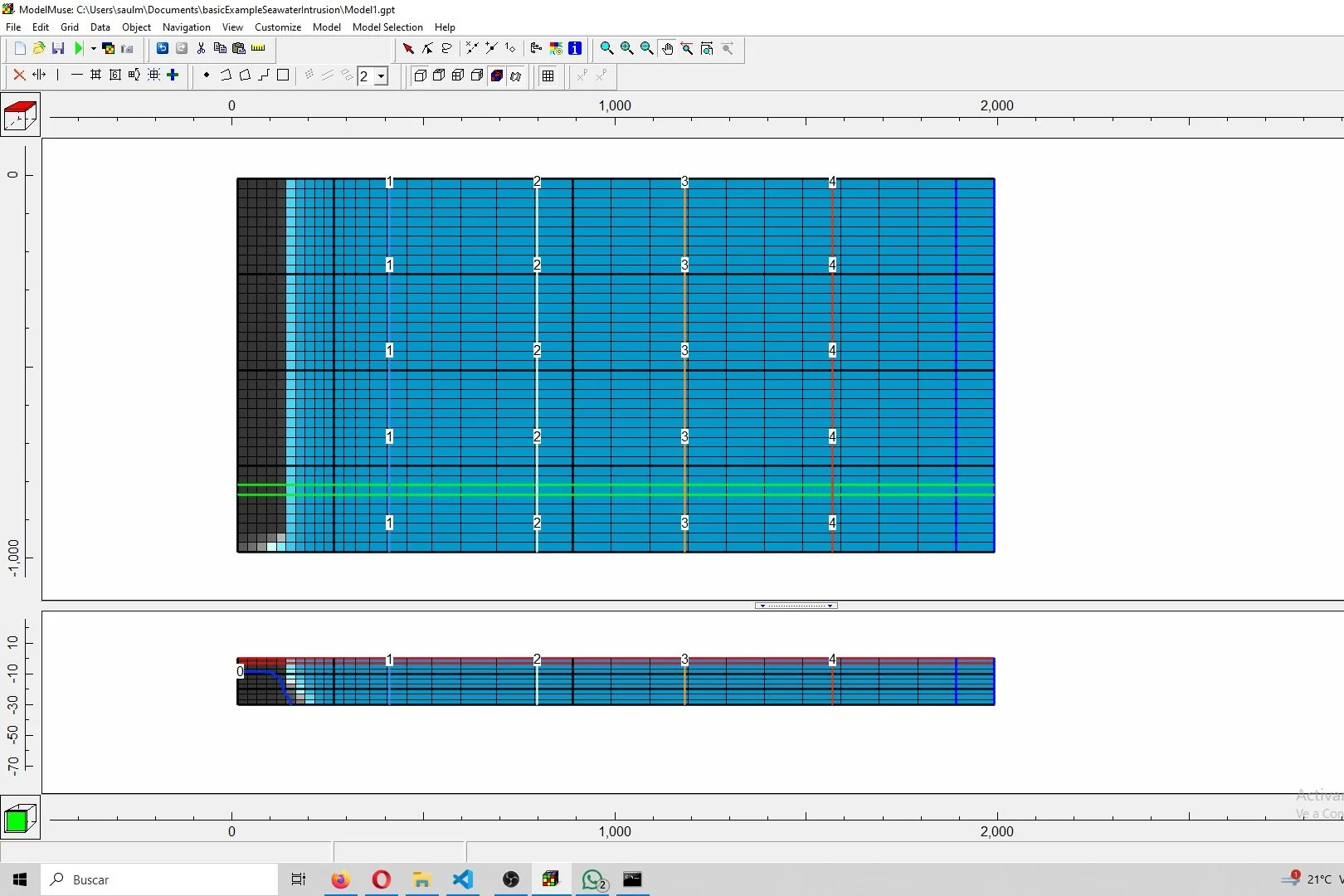The width and height of the screenshot is (1344, 896).
Task: Click the Windows Start button
Action: point(19,879)
